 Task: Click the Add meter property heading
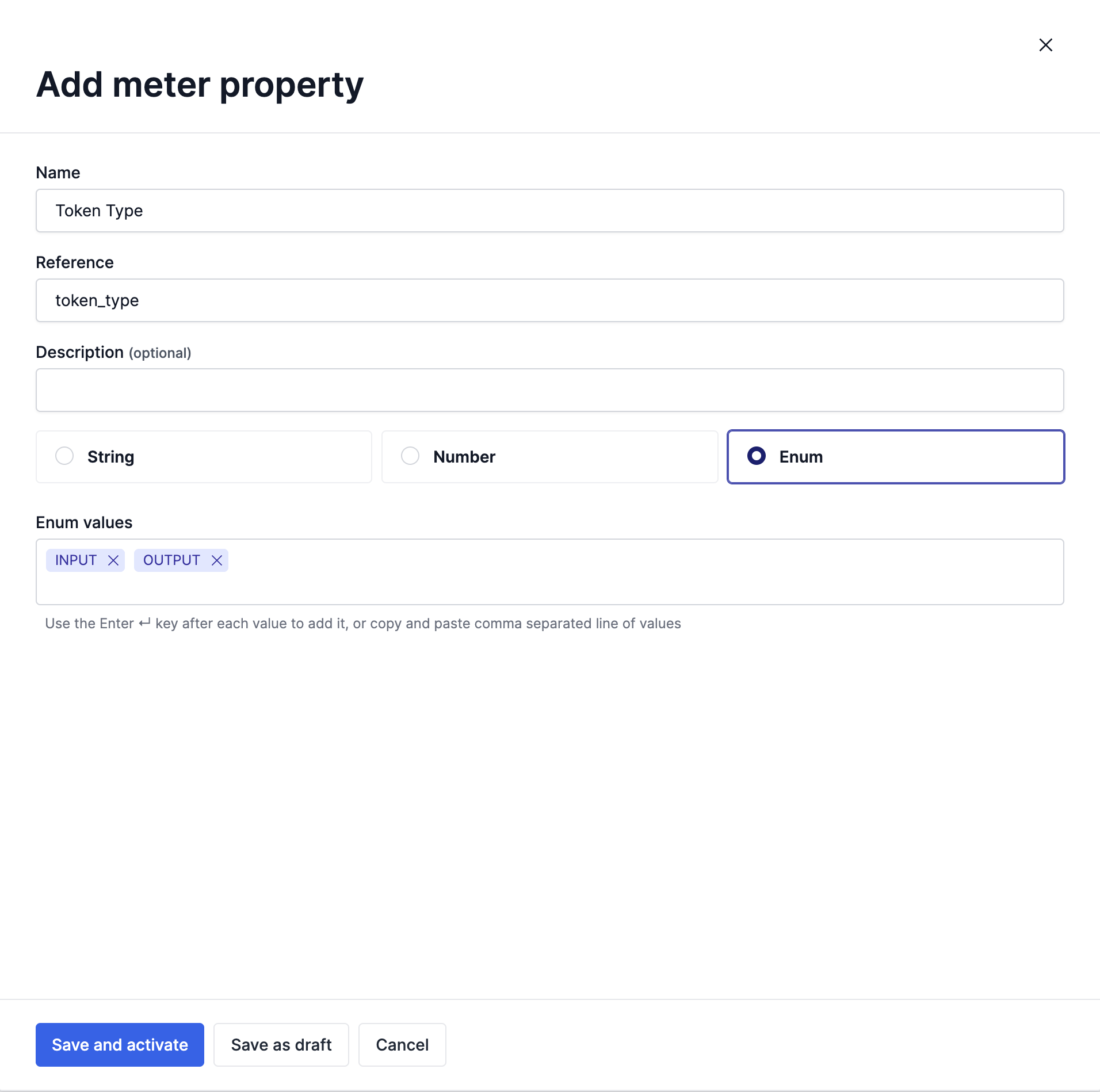point(200,85)
